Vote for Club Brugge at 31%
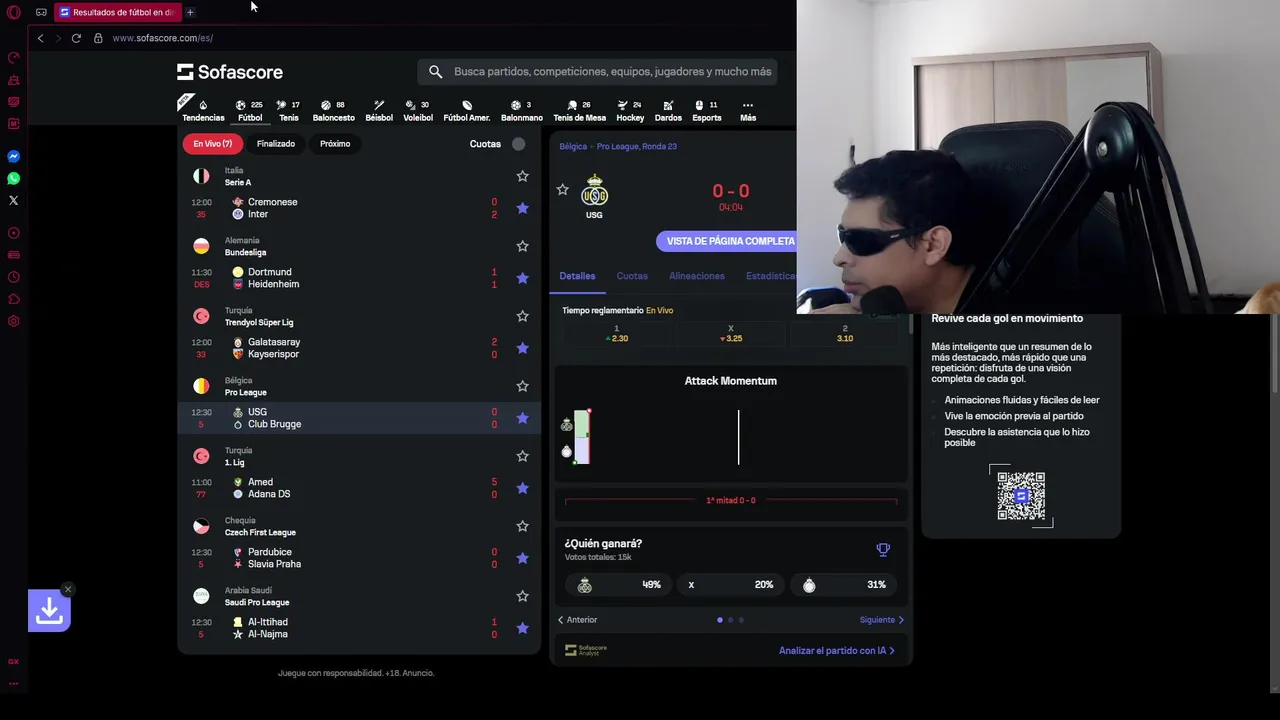1280x720 pixels. [x=846, y=585]
